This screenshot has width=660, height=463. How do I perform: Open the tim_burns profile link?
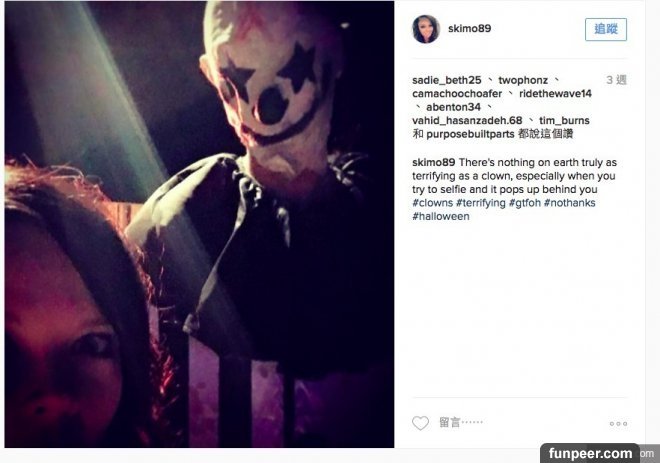pyautogui.click(x=564, y=120)
